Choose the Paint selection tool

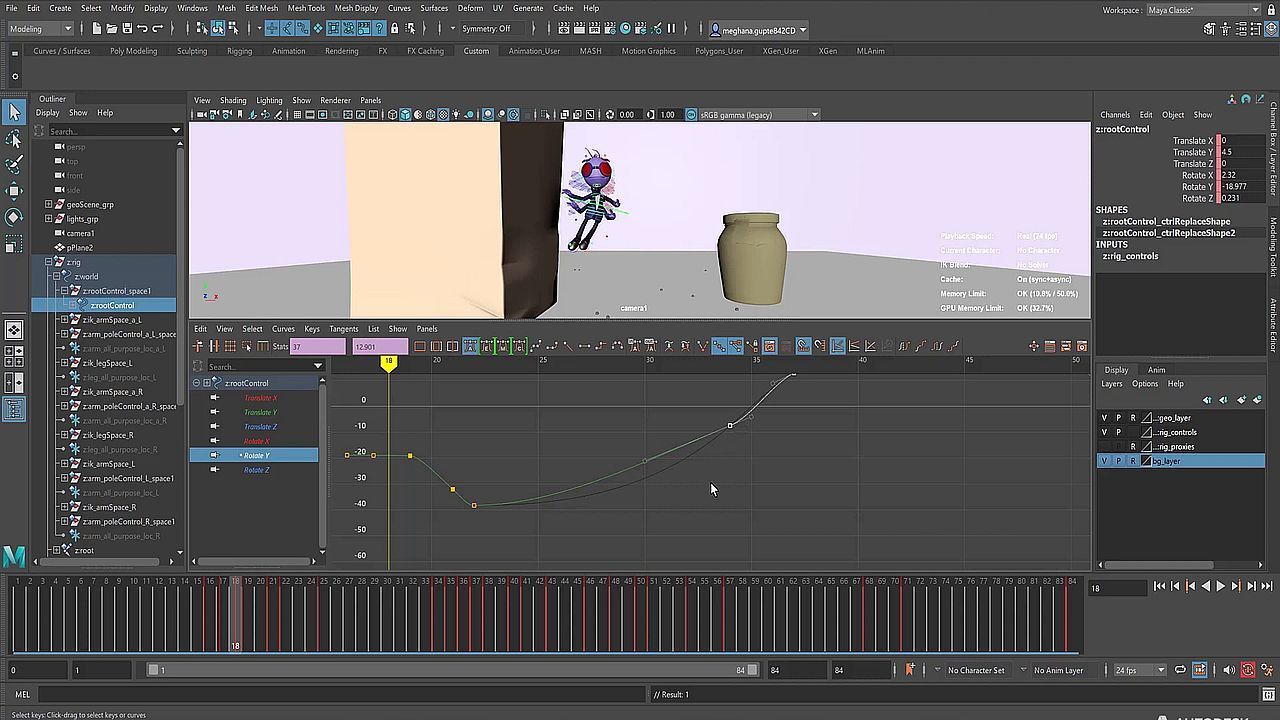[14, 164]
